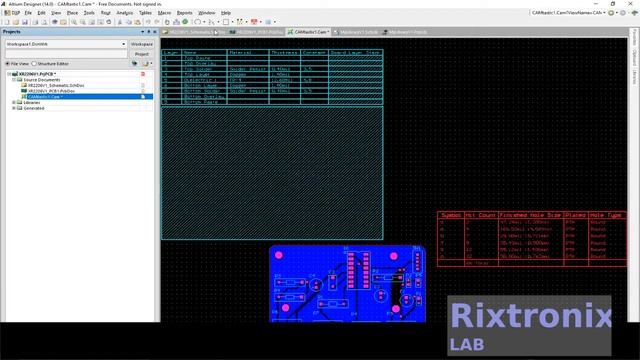The height and width of the screenshot is (360, 640).
Task: Click the empty project field below workspace
Action: 66,54
